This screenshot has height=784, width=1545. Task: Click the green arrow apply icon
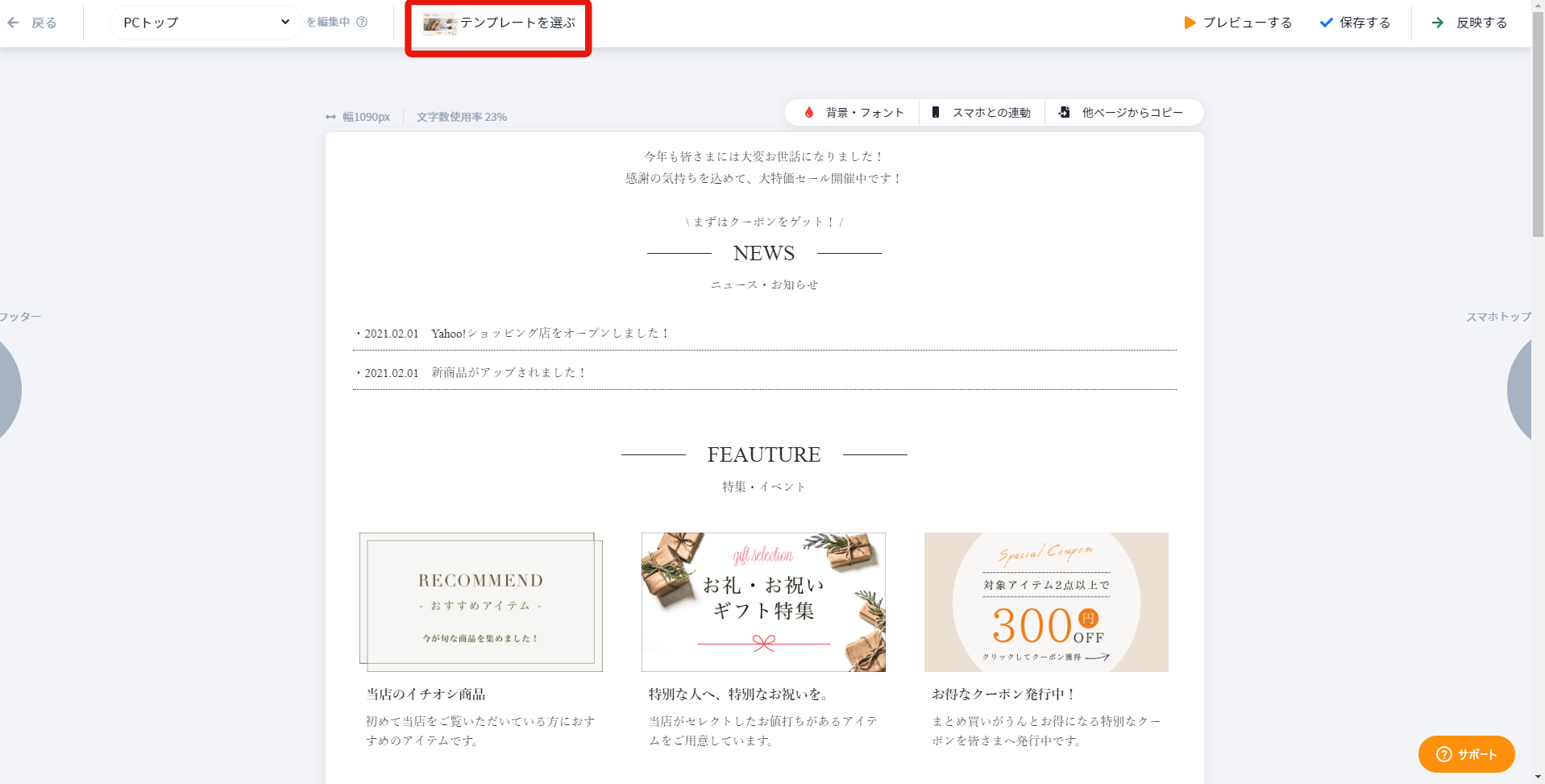1438,23
